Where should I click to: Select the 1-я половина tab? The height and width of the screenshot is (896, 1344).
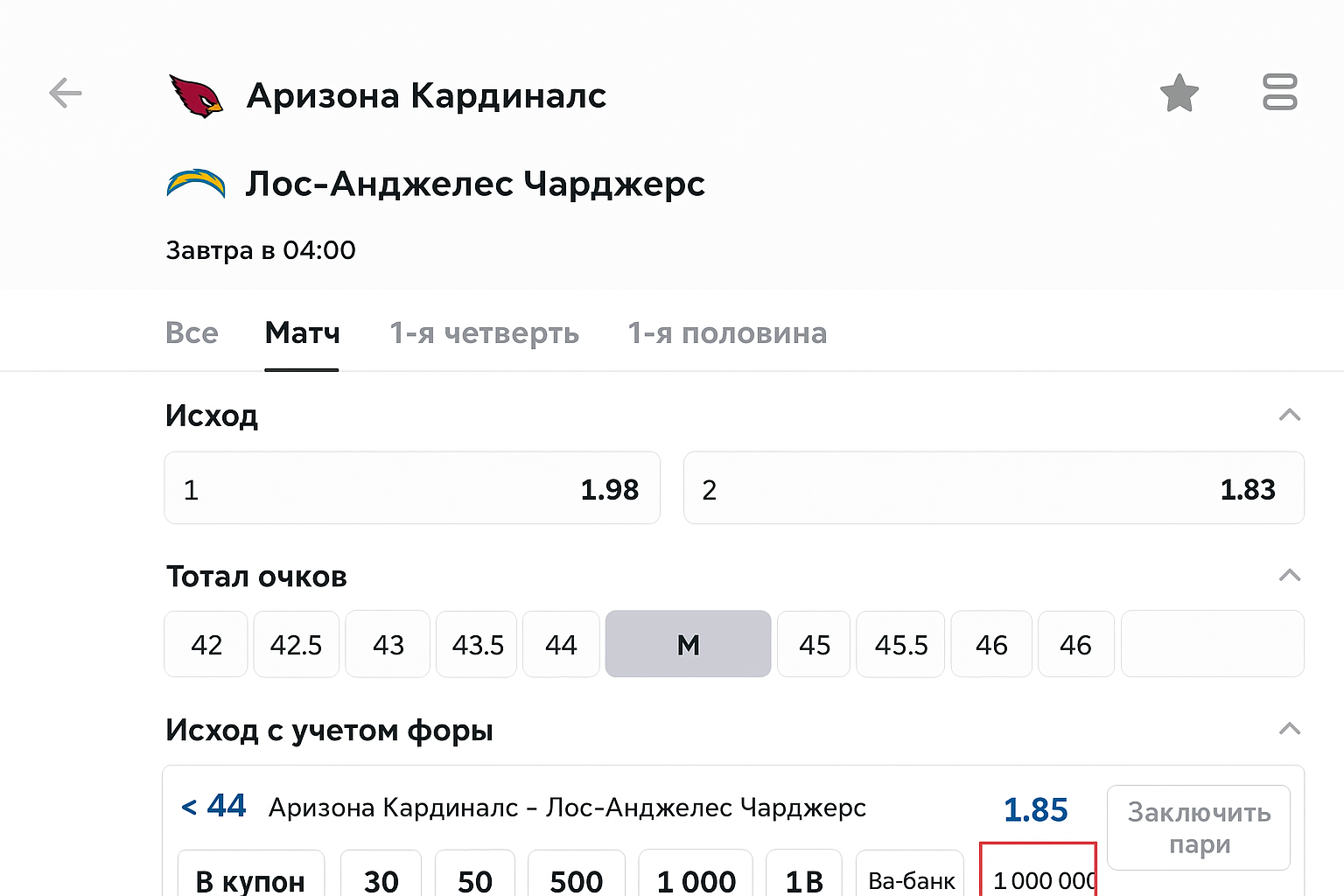click(726, 333)
